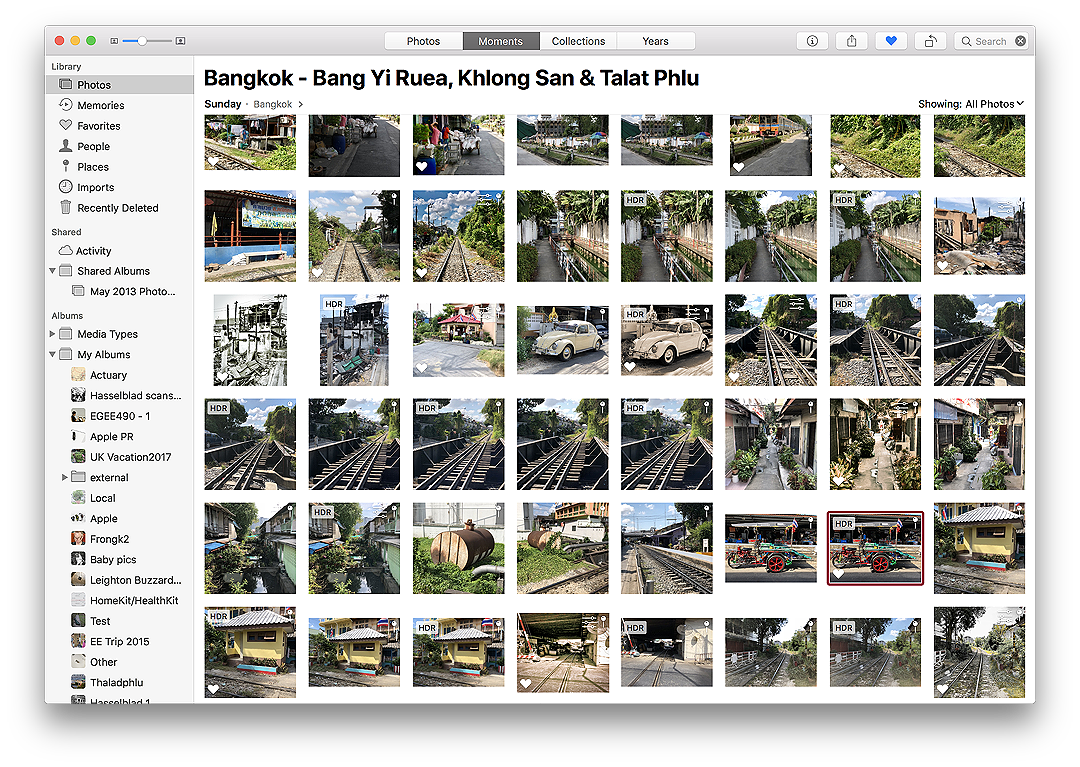1080x767 pixels.
Task: Select Photos in the Library sidebar
Action: 120,85
